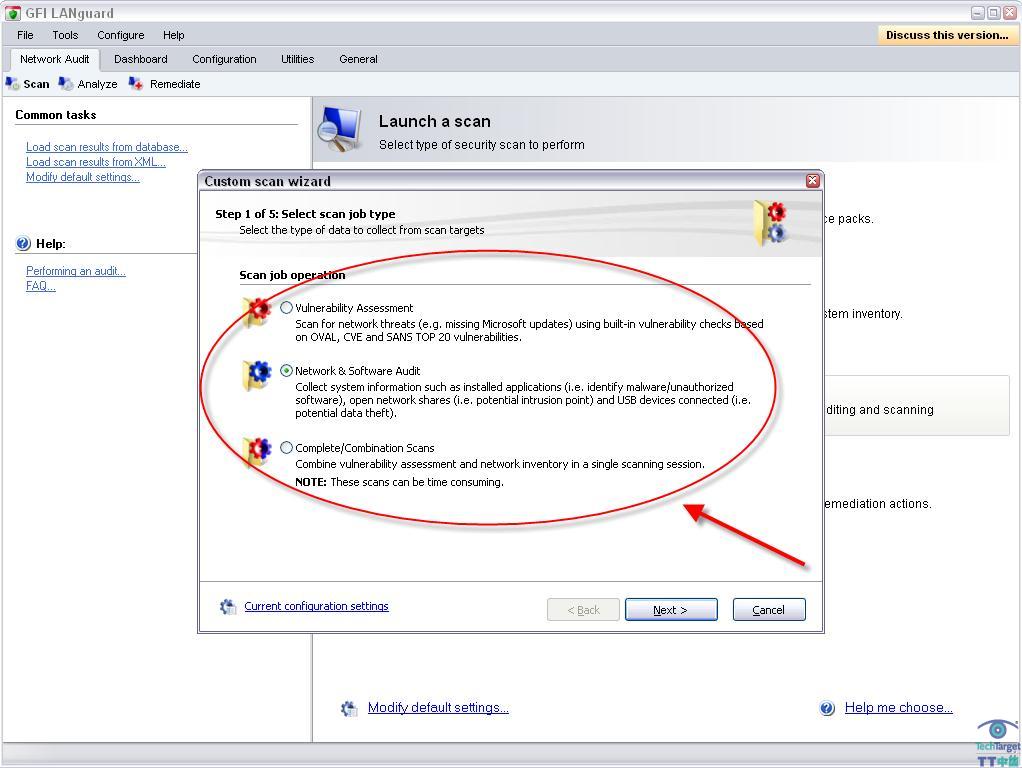Click the 'Step 1 of 5: Select scan job type' heading
The width and height of the screenshot is (1022, 768).
coord(305,214)
